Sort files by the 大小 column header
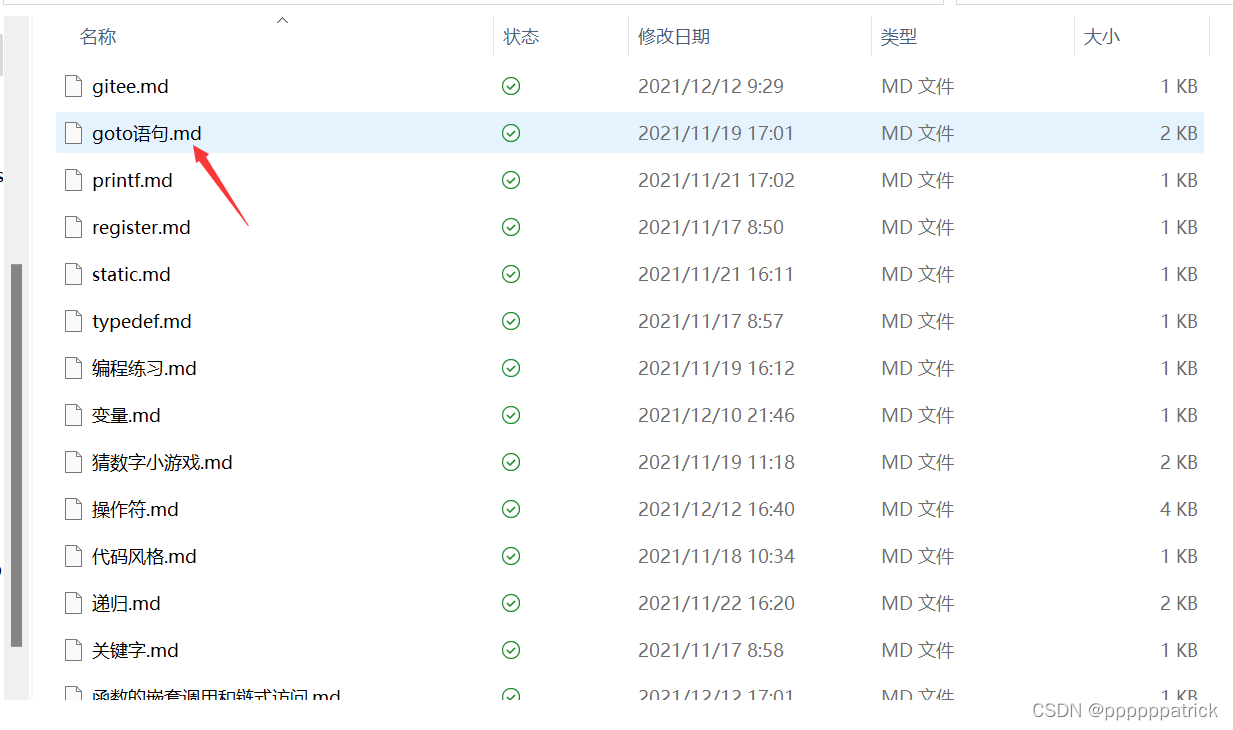 (1102, 37)
